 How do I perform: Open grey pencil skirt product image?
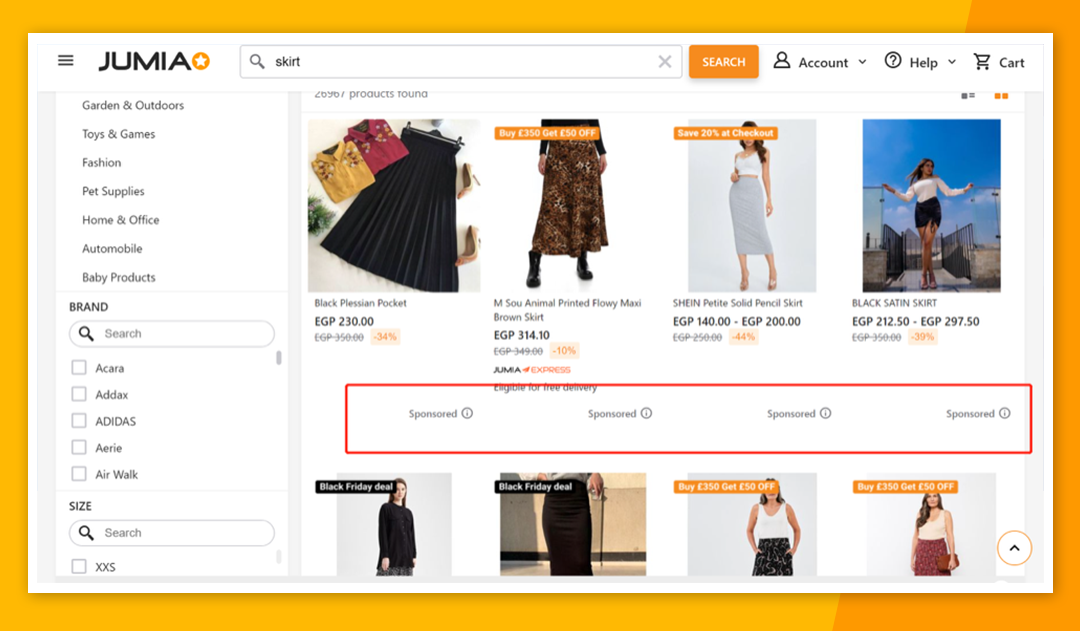click(751, 205)
